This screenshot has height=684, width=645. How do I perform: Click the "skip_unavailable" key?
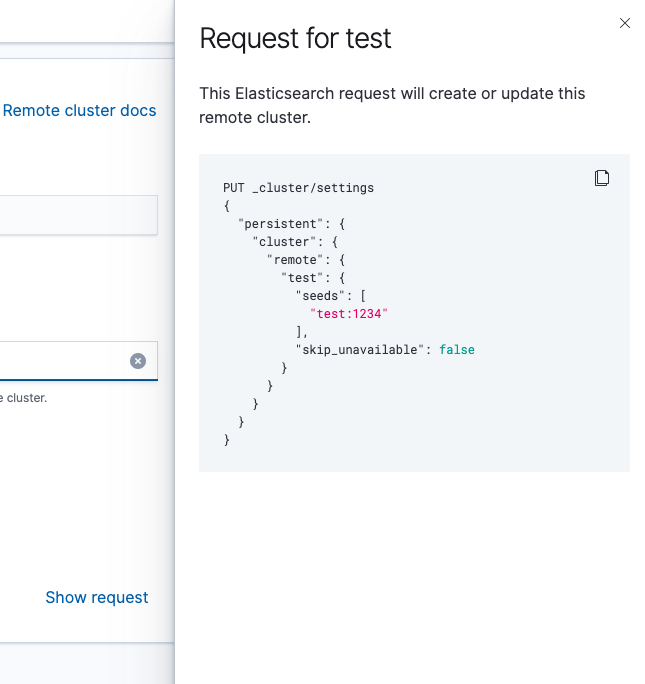click(x=363, y=350)
